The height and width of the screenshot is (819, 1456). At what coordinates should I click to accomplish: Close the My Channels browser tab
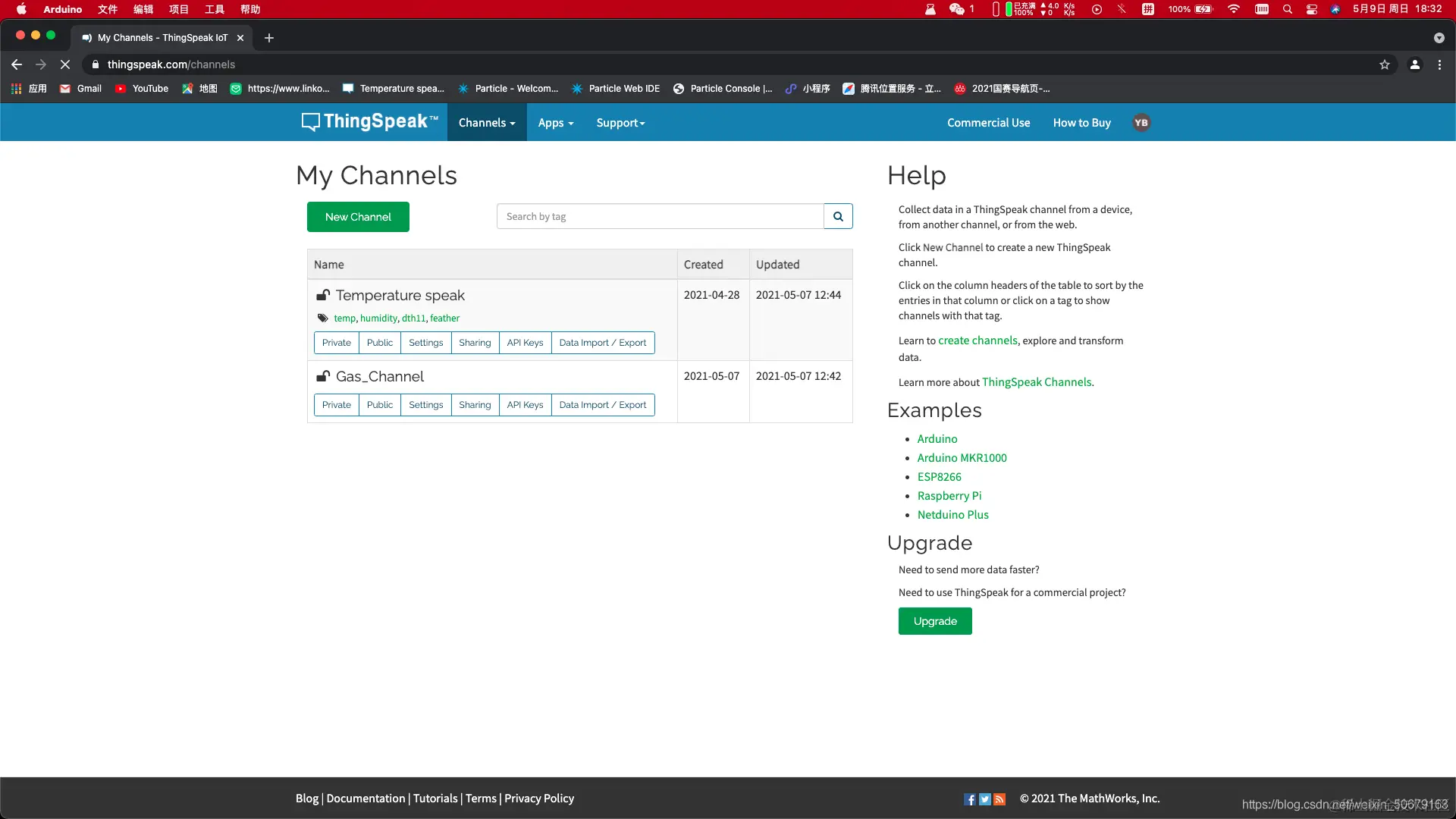coord(240,38)
